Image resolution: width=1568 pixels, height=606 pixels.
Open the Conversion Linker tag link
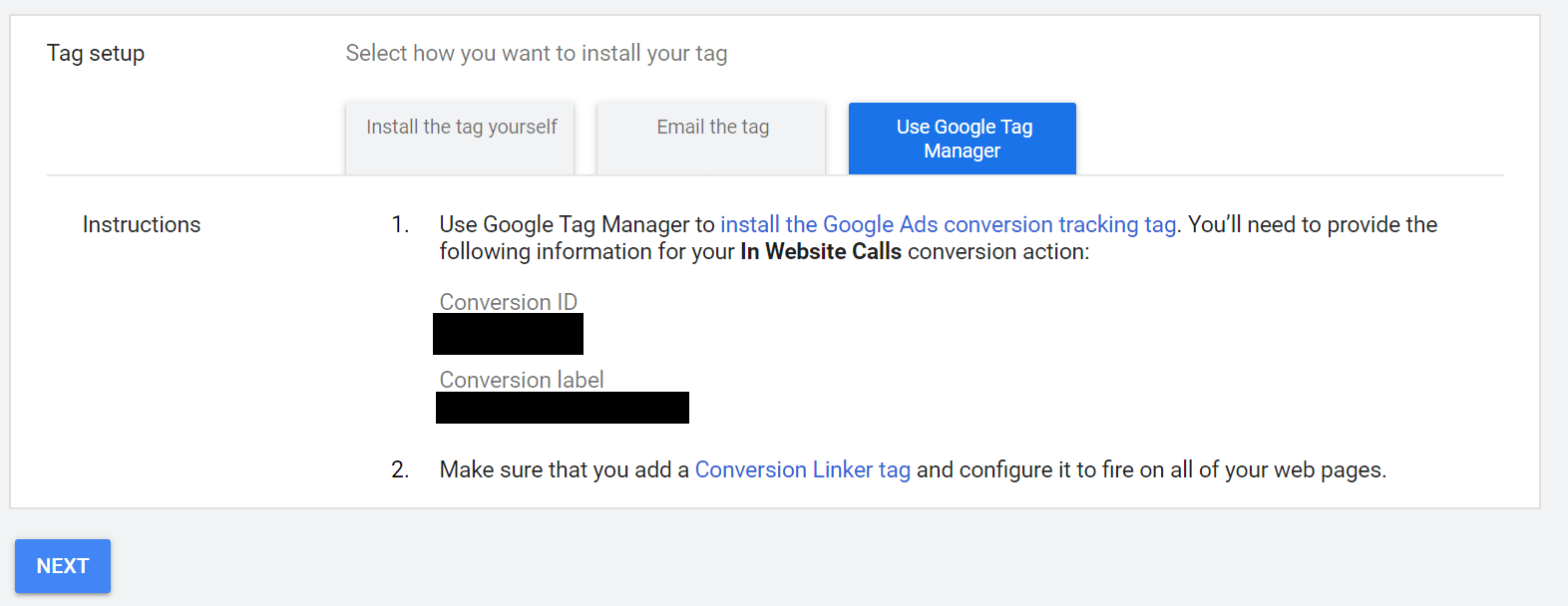click(x=802, y=470)
